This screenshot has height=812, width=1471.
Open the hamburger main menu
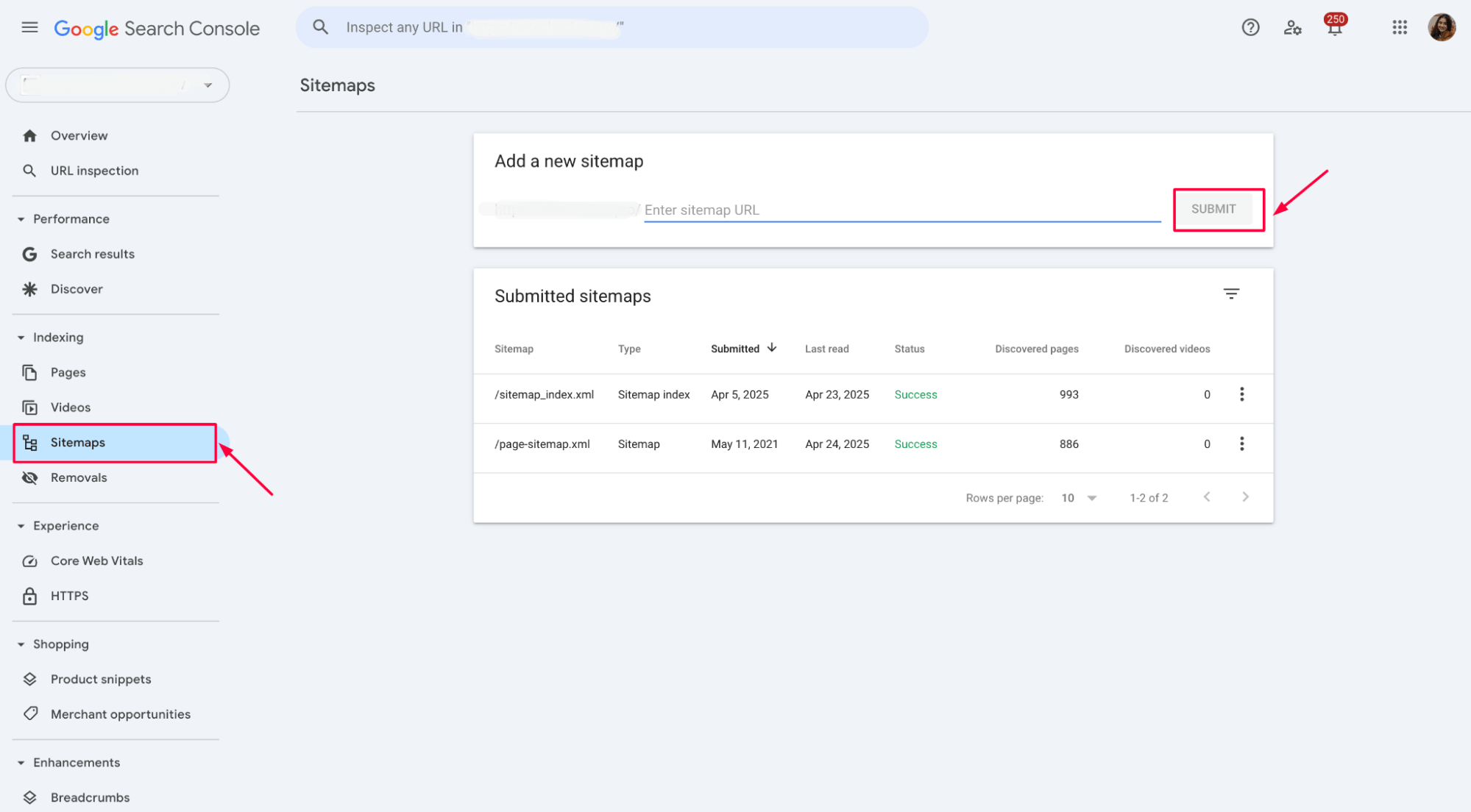(29, 28)
